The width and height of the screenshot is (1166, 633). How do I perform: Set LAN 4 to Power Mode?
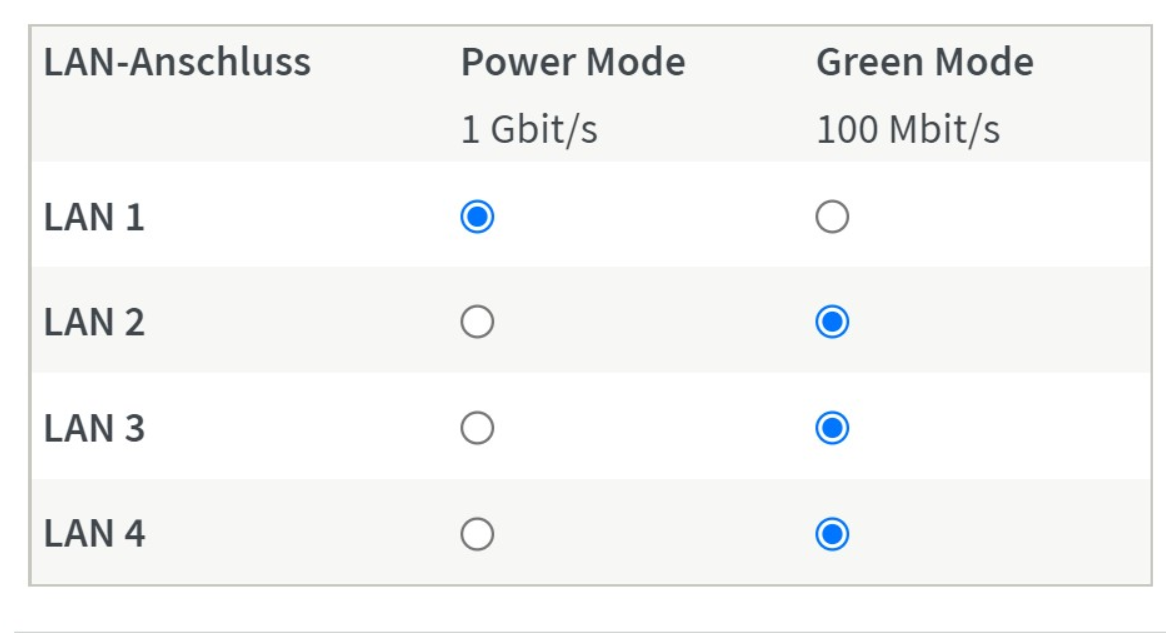coord(477,535)
